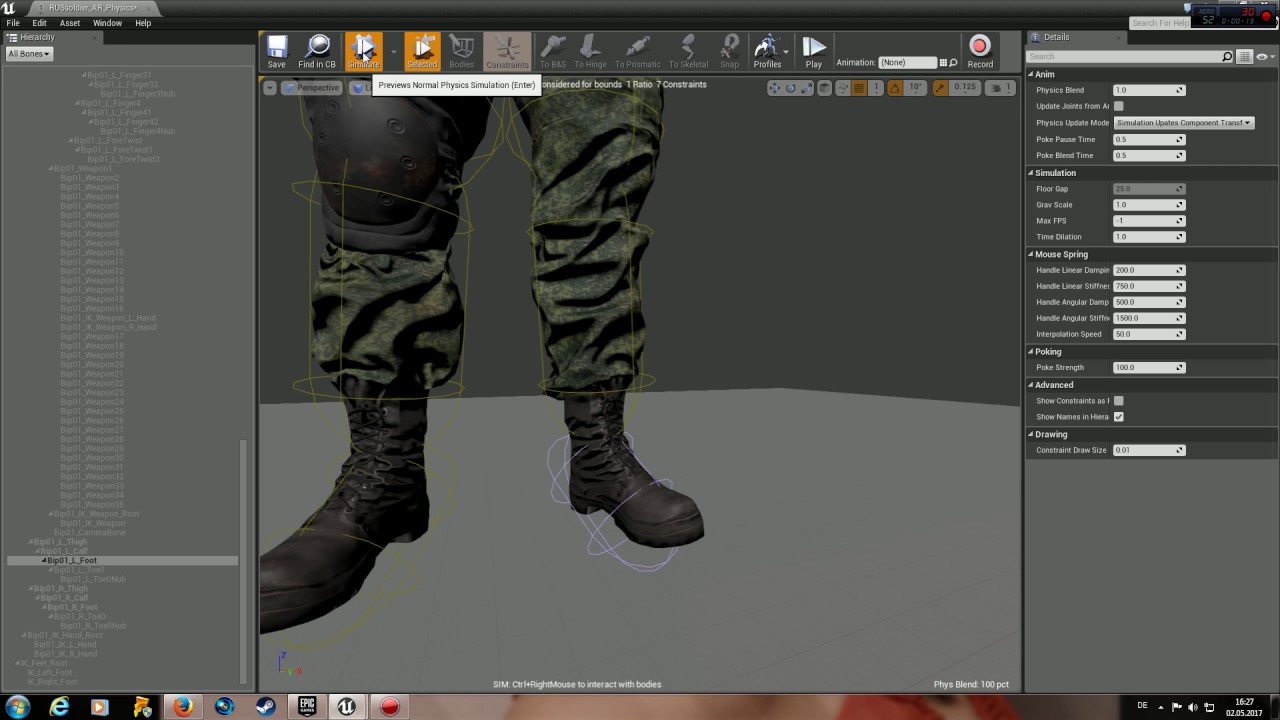Toggle grid snapping in viewport
This screenshot has width=1280, height=720.
pos(859,88)
